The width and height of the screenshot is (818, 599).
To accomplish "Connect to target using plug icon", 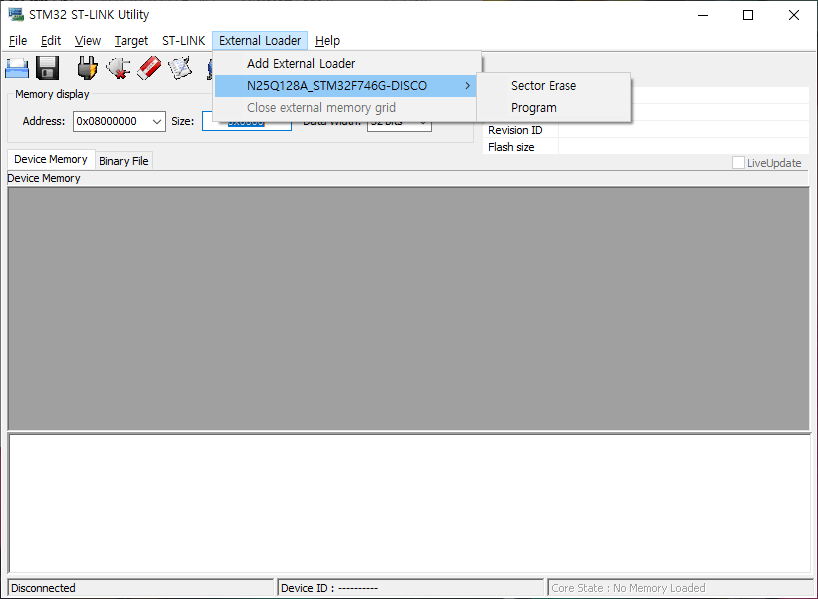I will 87,68.
